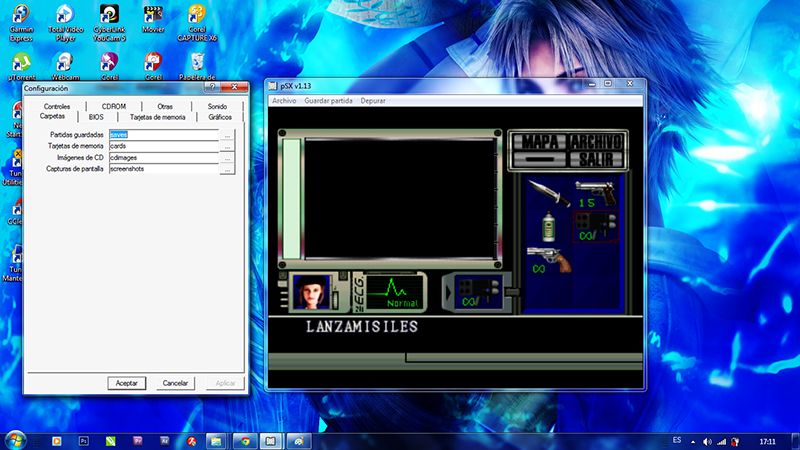Open the Webcam desktop shortcut
The image size is (800, 450).
point(65,66)
